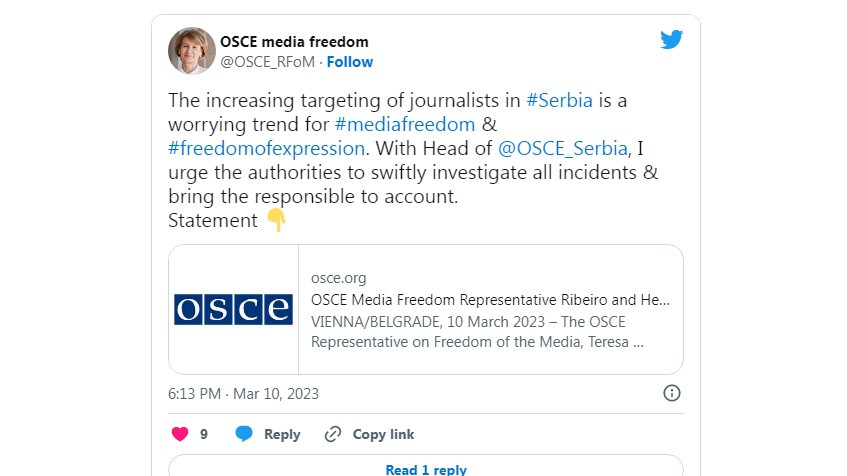Like the tweet with heart icon
The image size is (847, 476).
180,434
